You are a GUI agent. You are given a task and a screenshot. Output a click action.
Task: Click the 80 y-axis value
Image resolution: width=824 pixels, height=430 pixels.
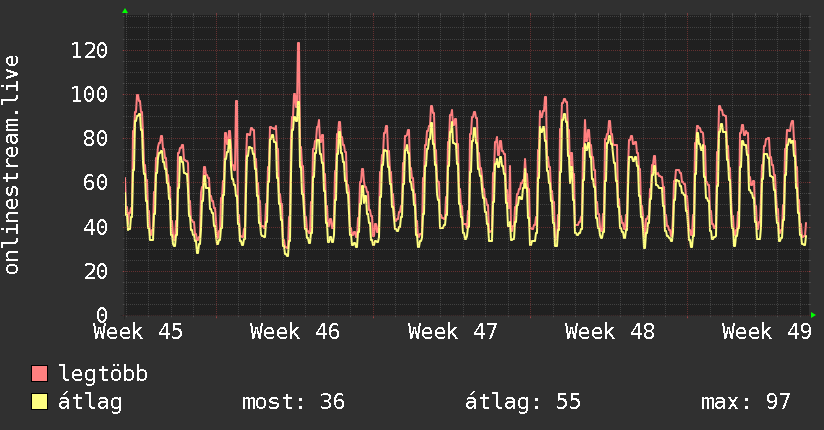(x=96, y=139)
